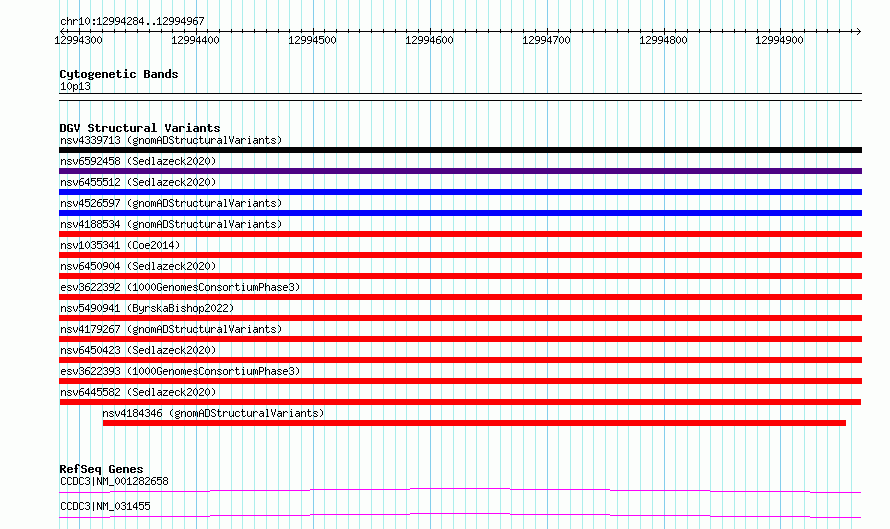Select the nsv6592458 purple variant bar

460,171
